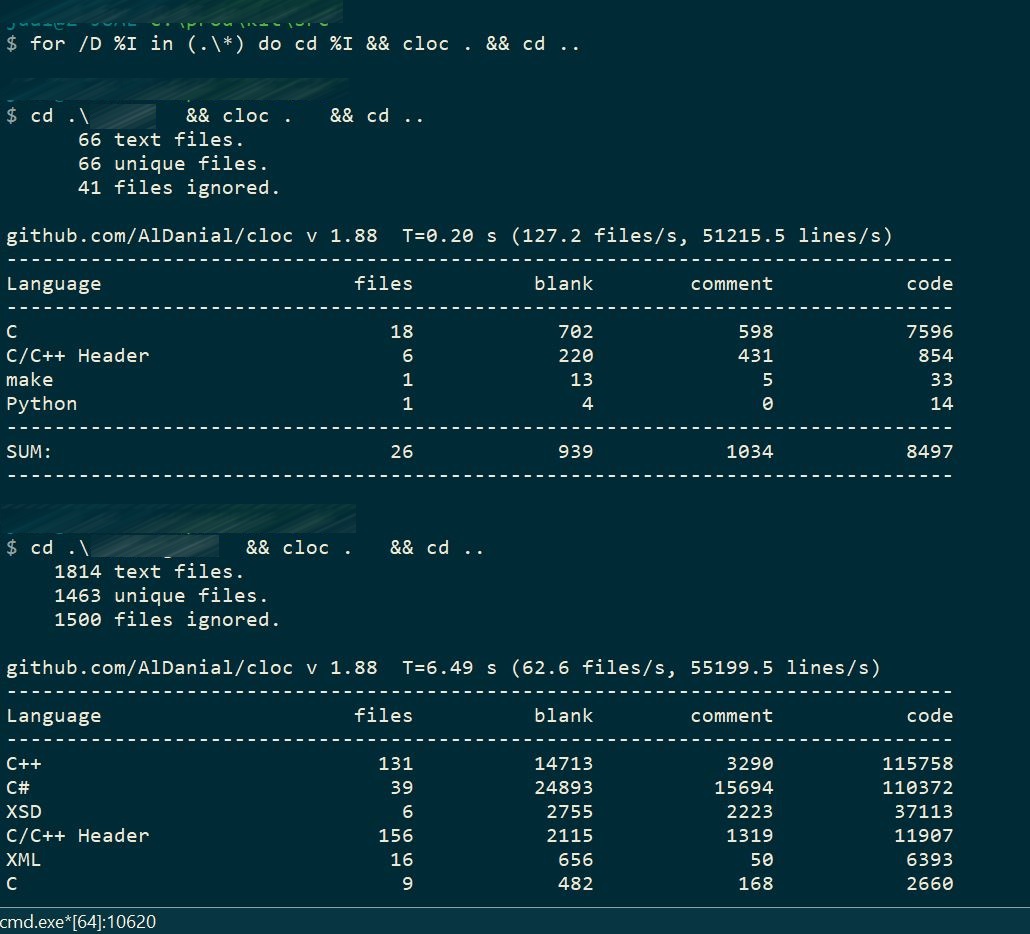This screenshot has width=1030, height=934.
Task: Click code value 37113 in XSD row
Action: 924,812
